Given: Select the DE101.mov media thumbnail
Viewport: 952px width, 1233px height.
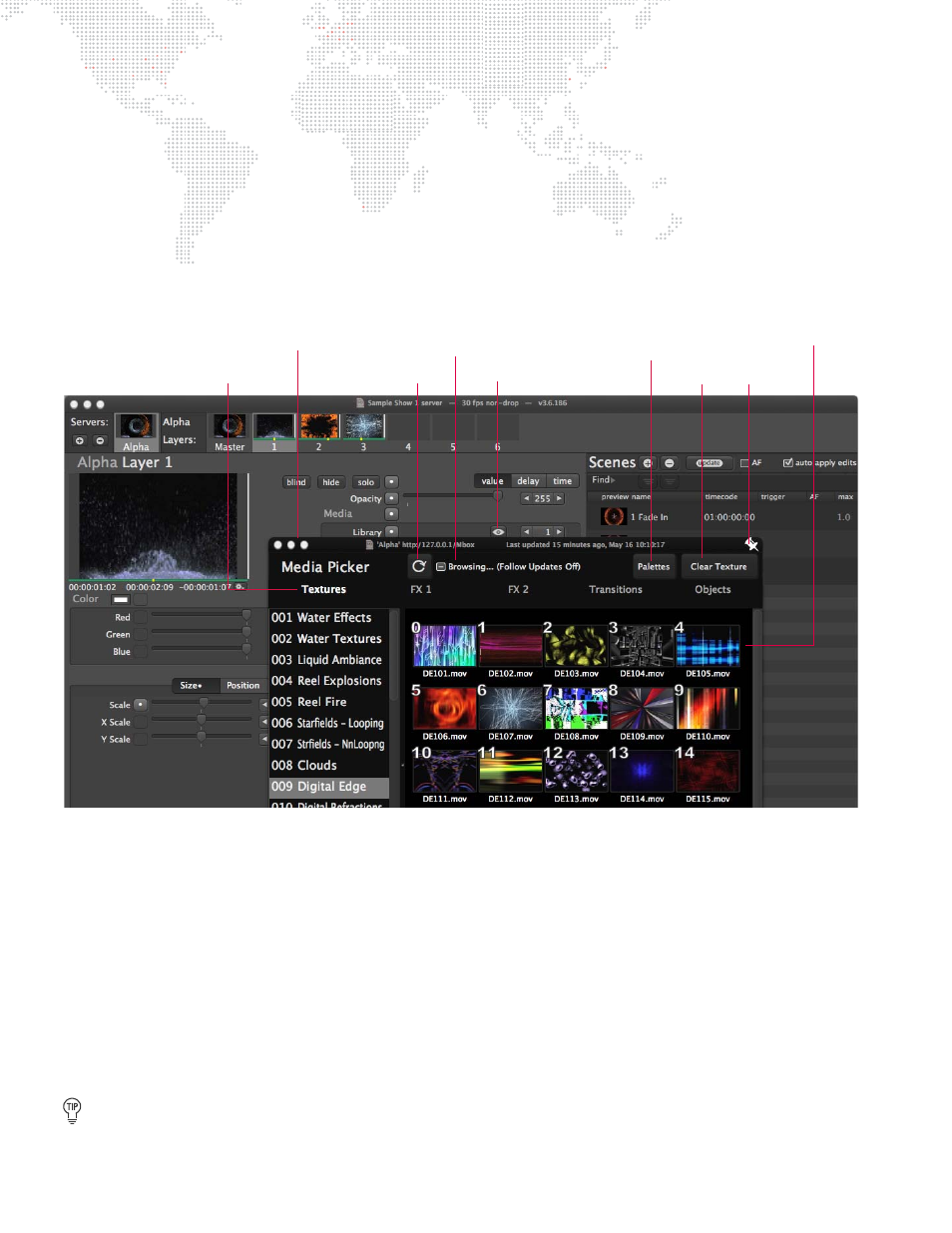Looking at the screenshot, I should (444, 647).
